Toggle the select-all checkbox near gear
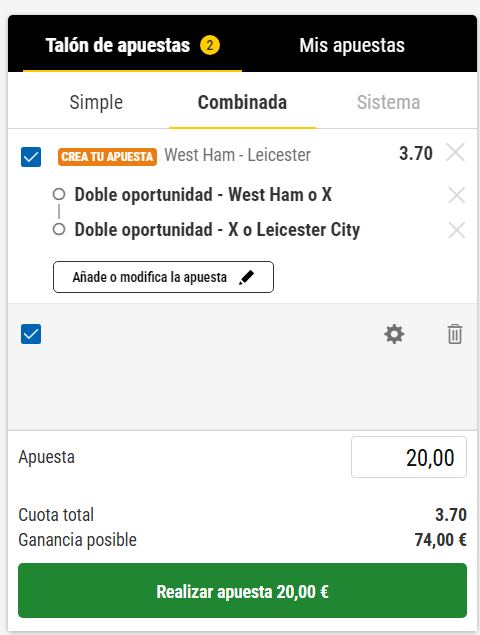 click(31, 334)
